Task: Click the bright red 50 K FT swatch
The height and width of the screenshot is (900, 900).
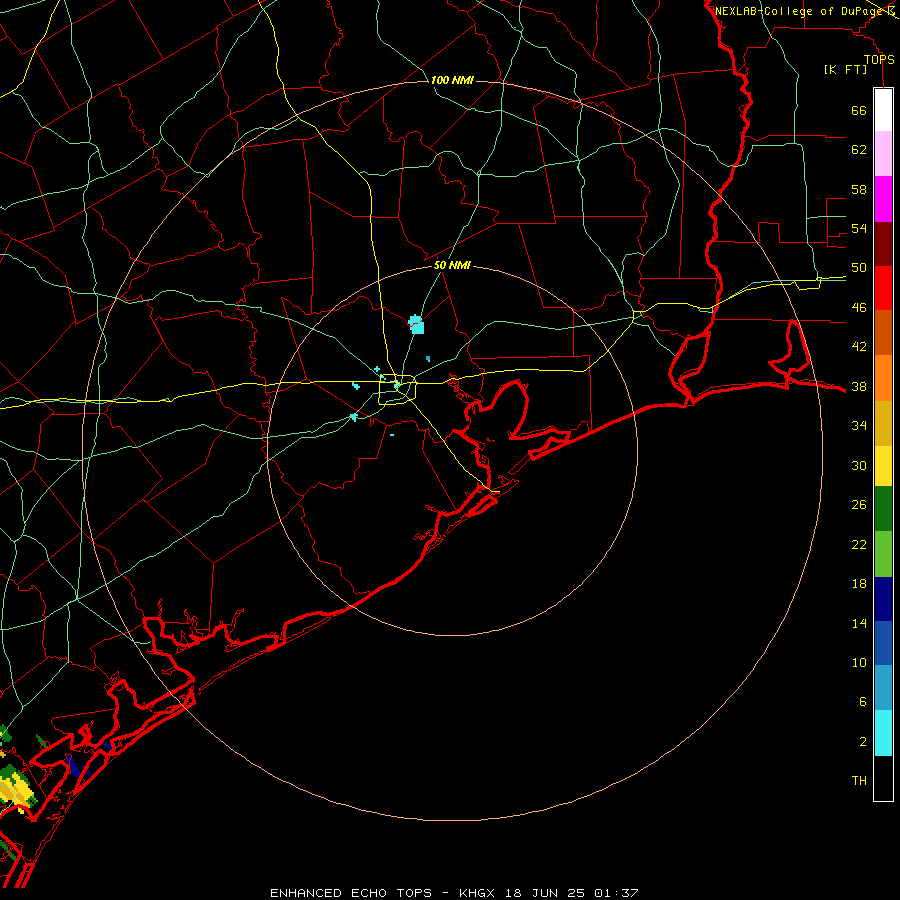Action: tap(883, 288)
